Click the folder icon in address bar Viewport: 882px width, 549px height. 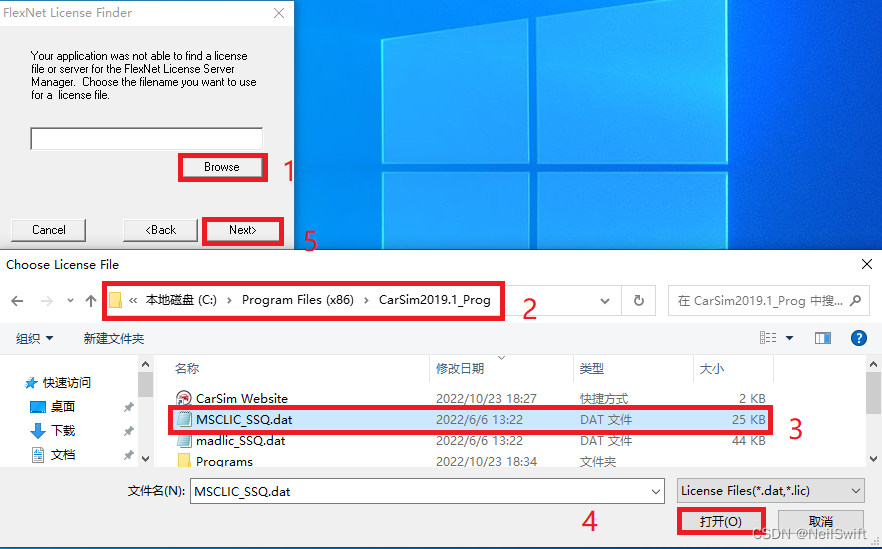point(115,300)
